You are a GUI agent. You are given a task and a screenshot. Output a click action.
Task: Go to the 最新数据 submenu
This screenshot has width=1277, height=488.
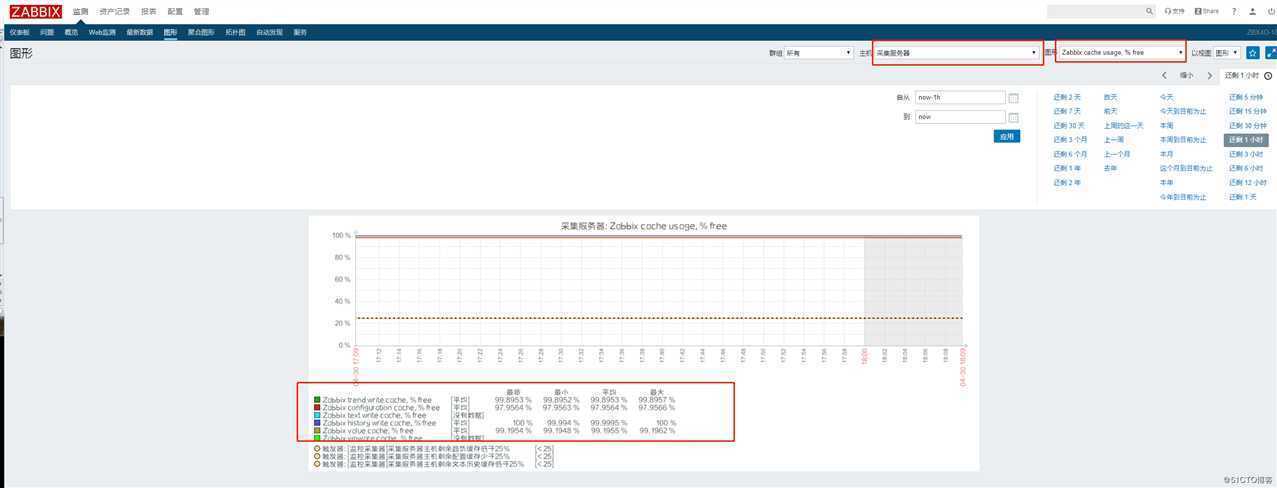coord(139,32)
